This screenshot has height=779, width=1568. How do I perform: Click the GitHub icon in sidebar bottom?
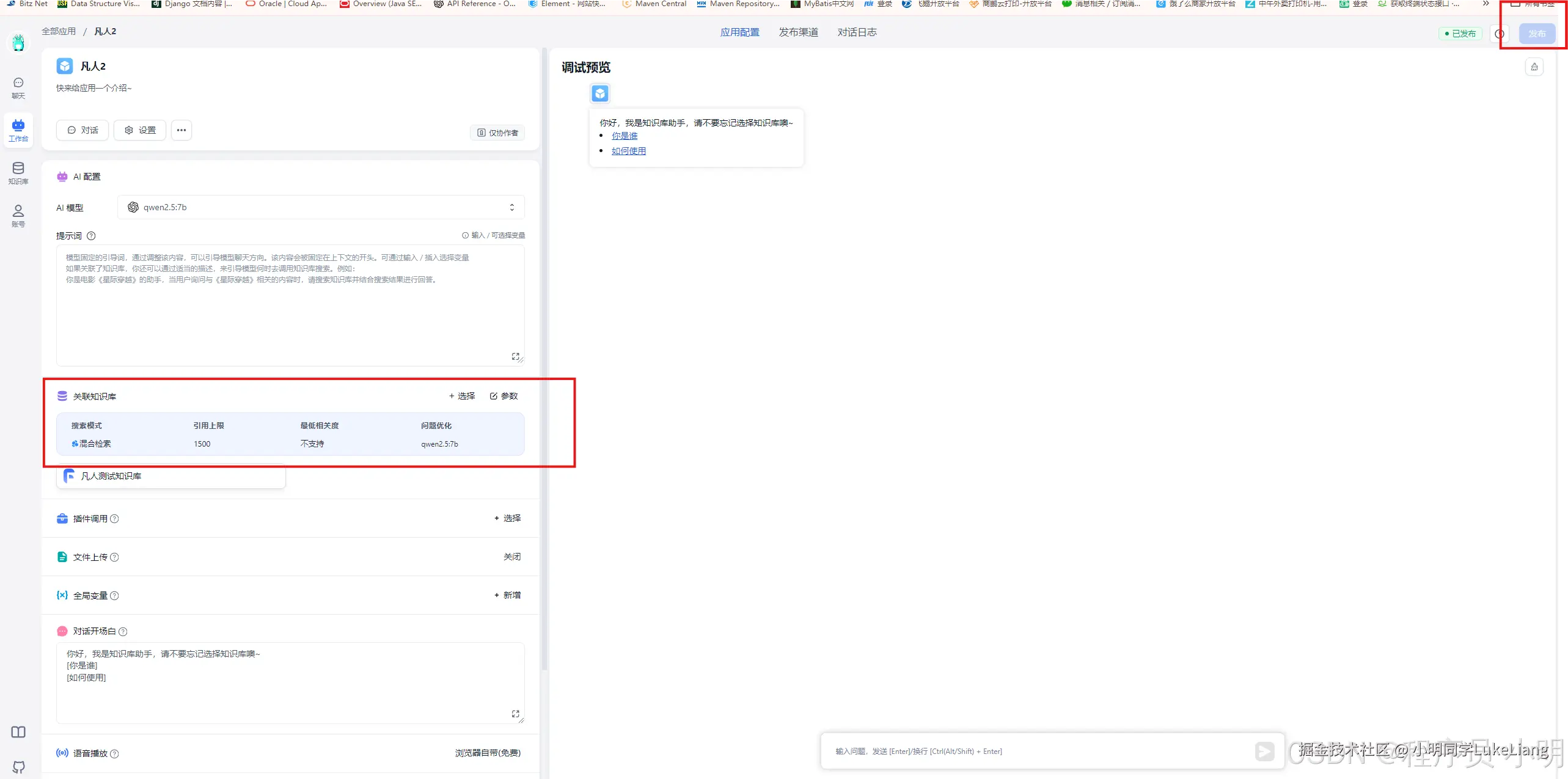18,767
